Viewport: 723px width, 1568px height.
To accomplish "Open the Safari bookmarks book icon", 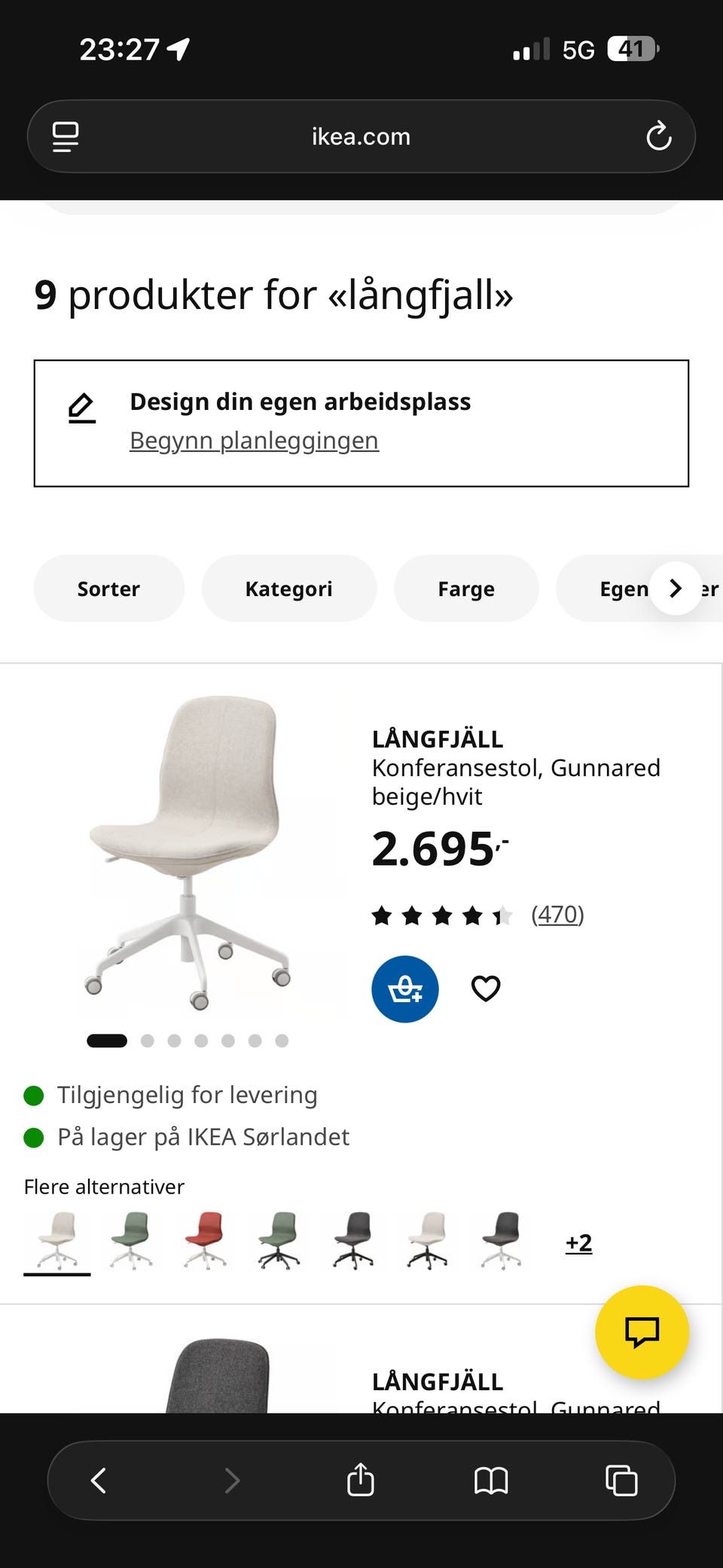I will (x=491, y=1481).
